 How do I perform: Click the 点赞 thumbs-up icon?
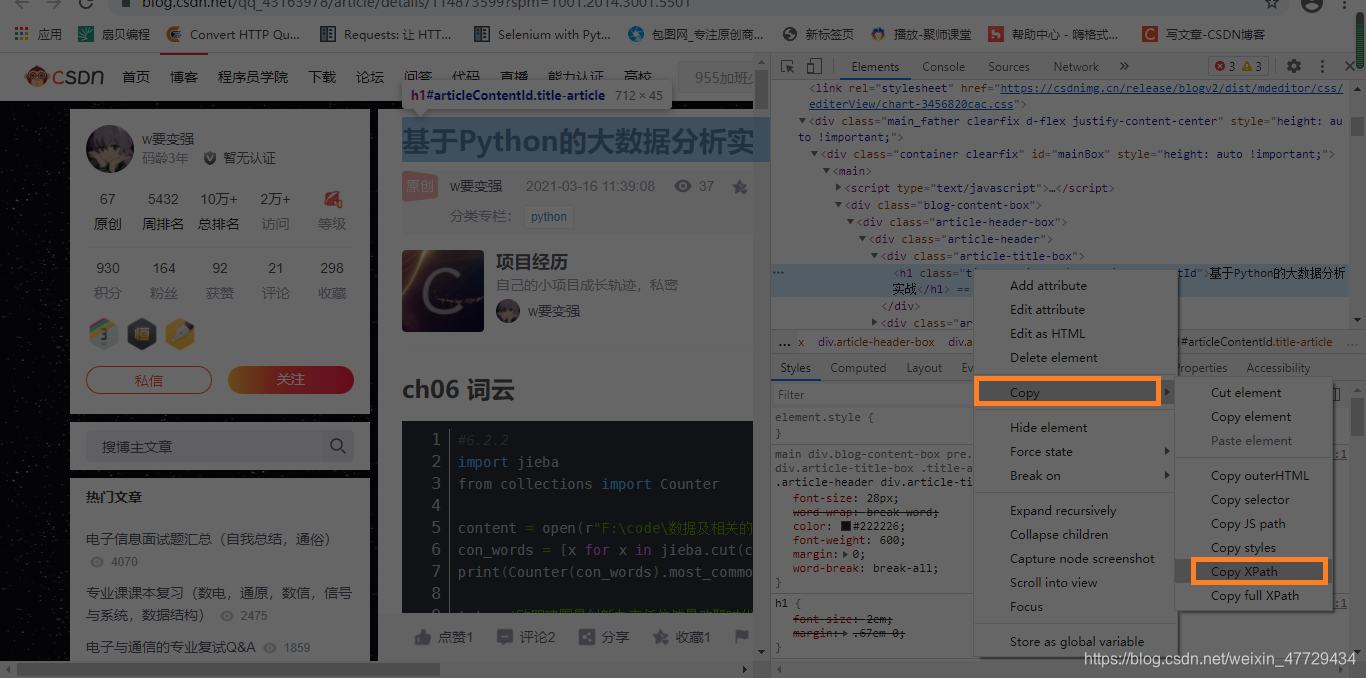tap(423, 637)
